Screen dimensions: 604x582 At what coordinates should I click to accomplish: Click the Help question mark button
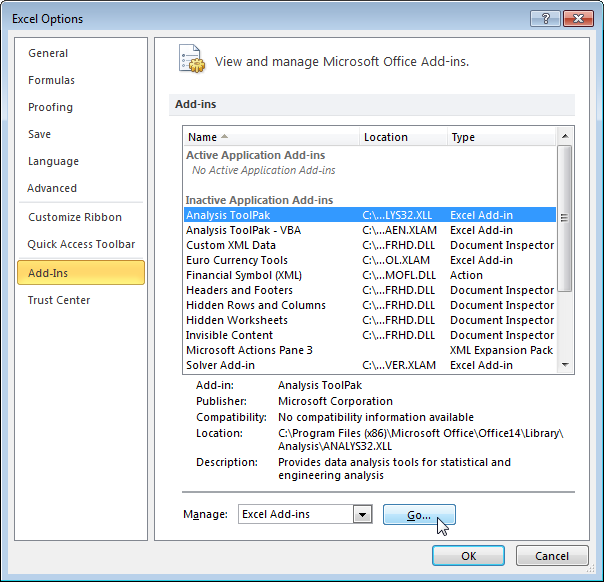point(545,18)
